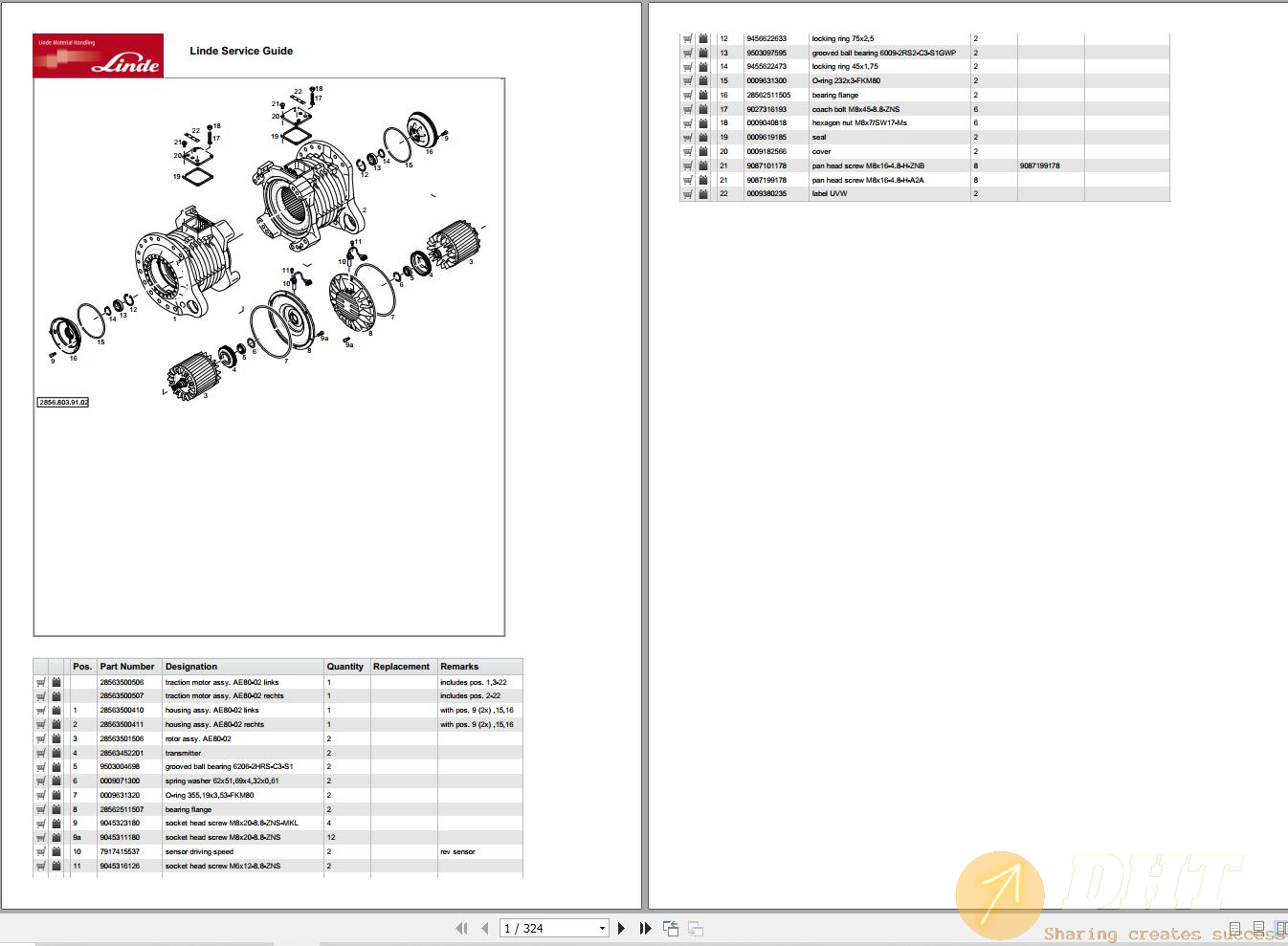
Task: Open the page number dropdown arrow
Action: [x=602, y=928]
